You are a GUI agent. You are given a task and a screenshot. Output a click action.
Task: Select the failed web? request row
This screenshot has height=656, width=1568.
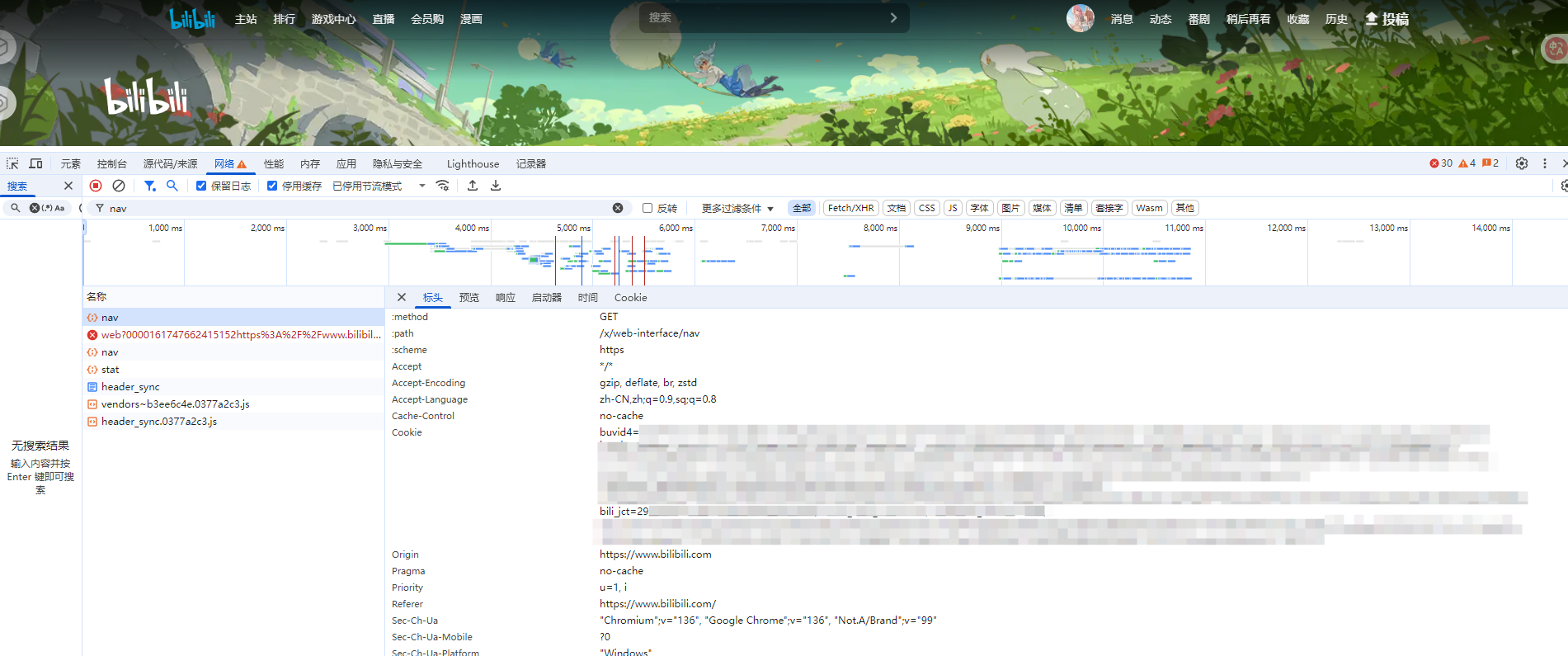coord(233,335)
